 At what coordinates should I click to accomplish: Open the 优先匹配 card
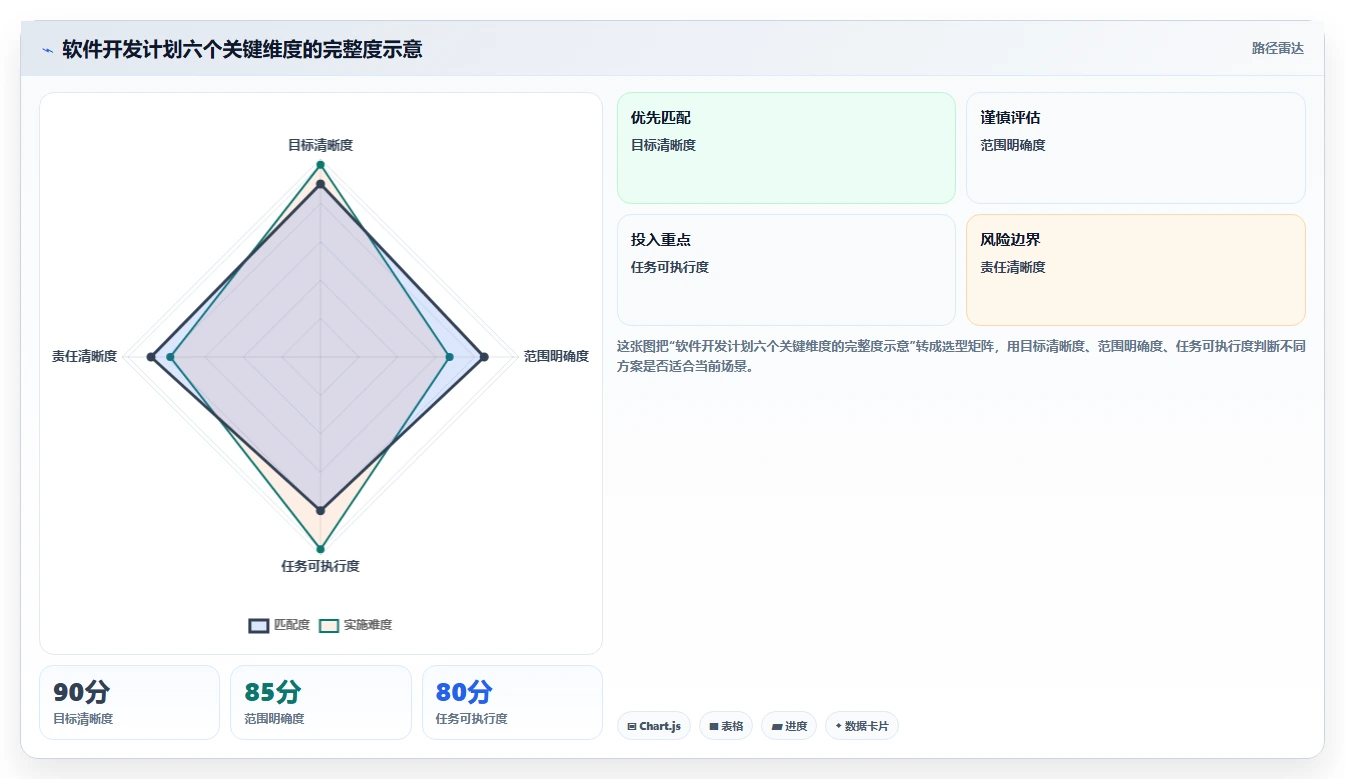(786, 148)
